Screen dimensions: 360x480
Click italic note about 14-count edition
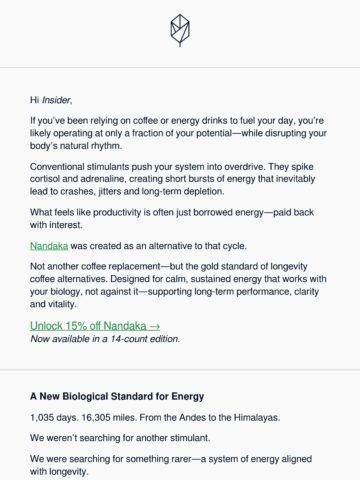105,339
